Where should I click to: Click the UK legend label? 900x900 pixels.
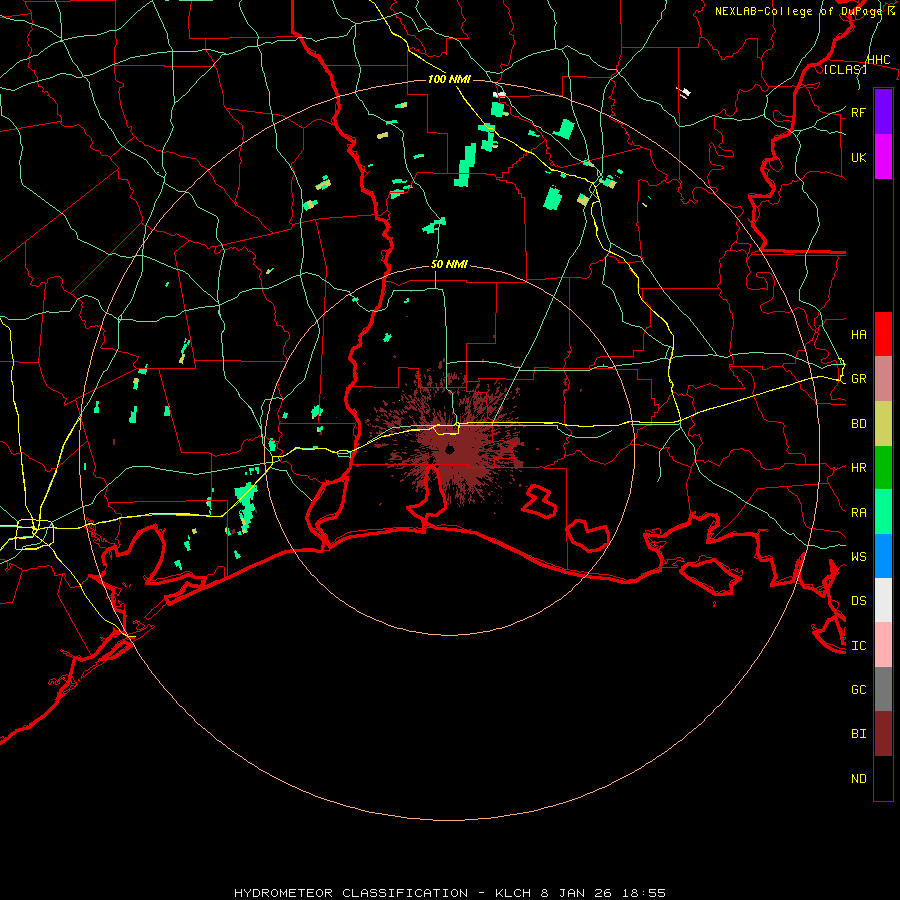[x=858, y=157]
